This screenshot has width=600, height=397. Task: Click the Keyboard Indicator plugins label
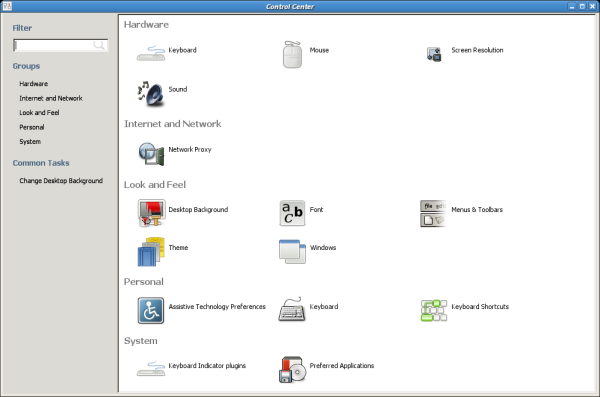207,366
